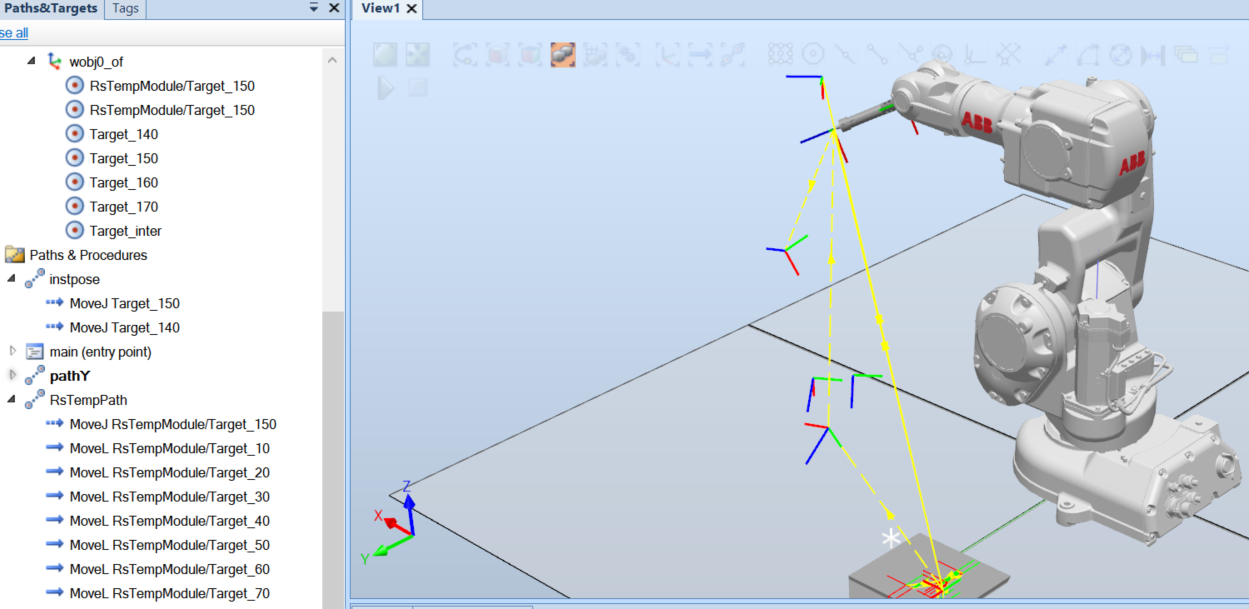Click the Keep Measurements icon
The width and height of the screenshot is (1249, 609).
click(x=1186, y=55)
